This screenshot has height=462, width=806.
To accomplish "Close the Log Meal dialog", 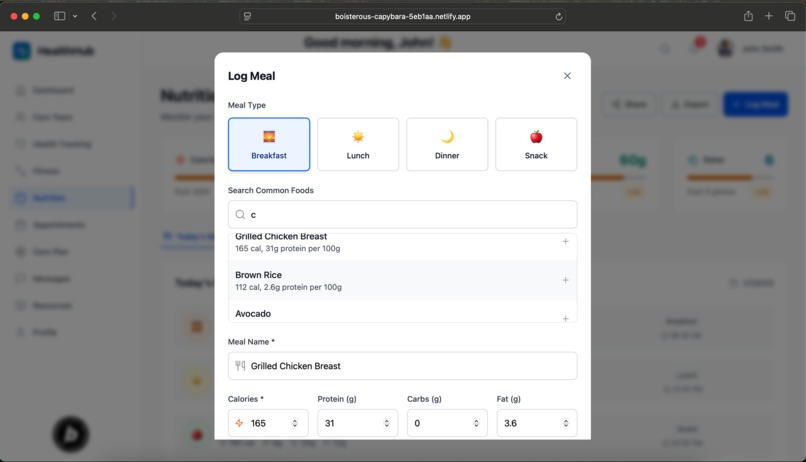I will pos(567,76).
